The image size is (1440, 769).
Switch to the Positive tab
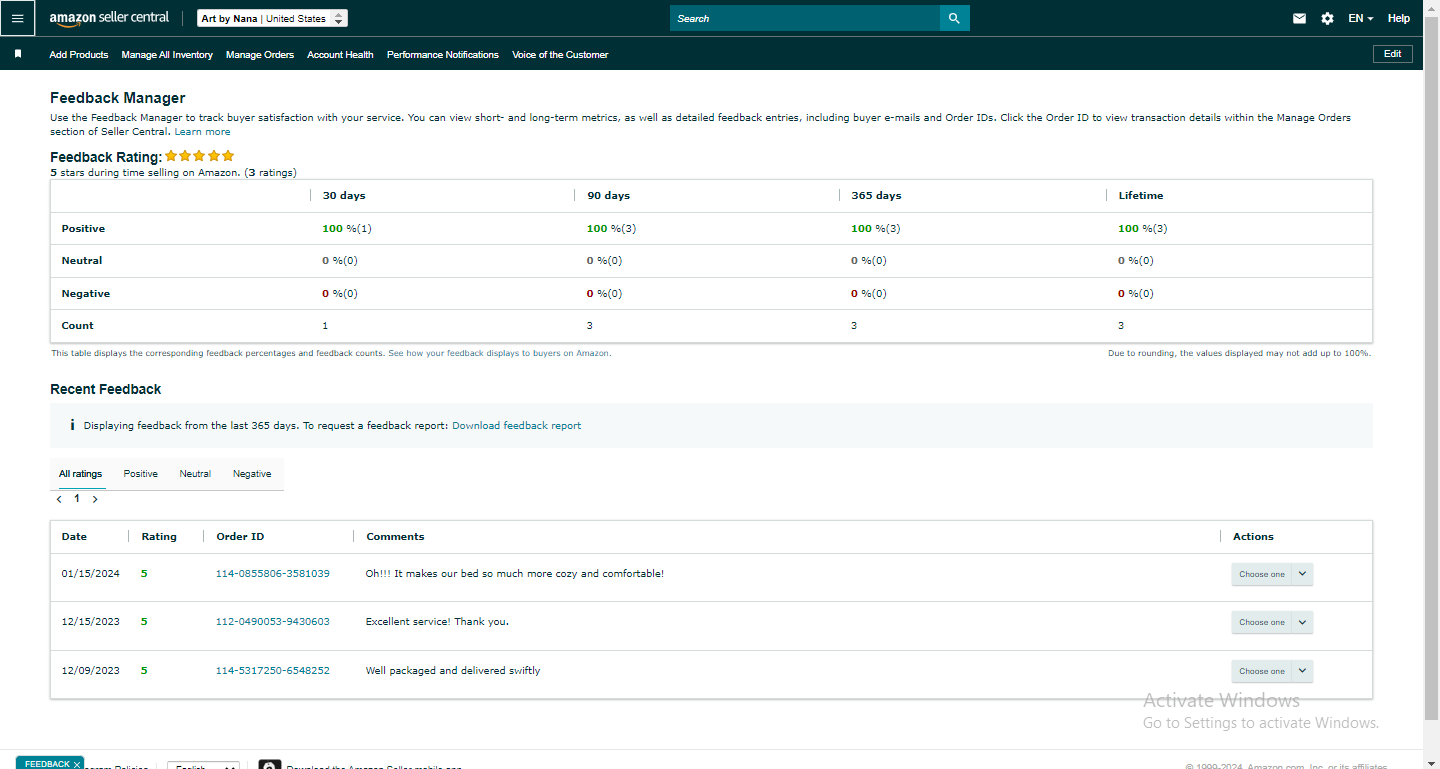coord(140,474)
